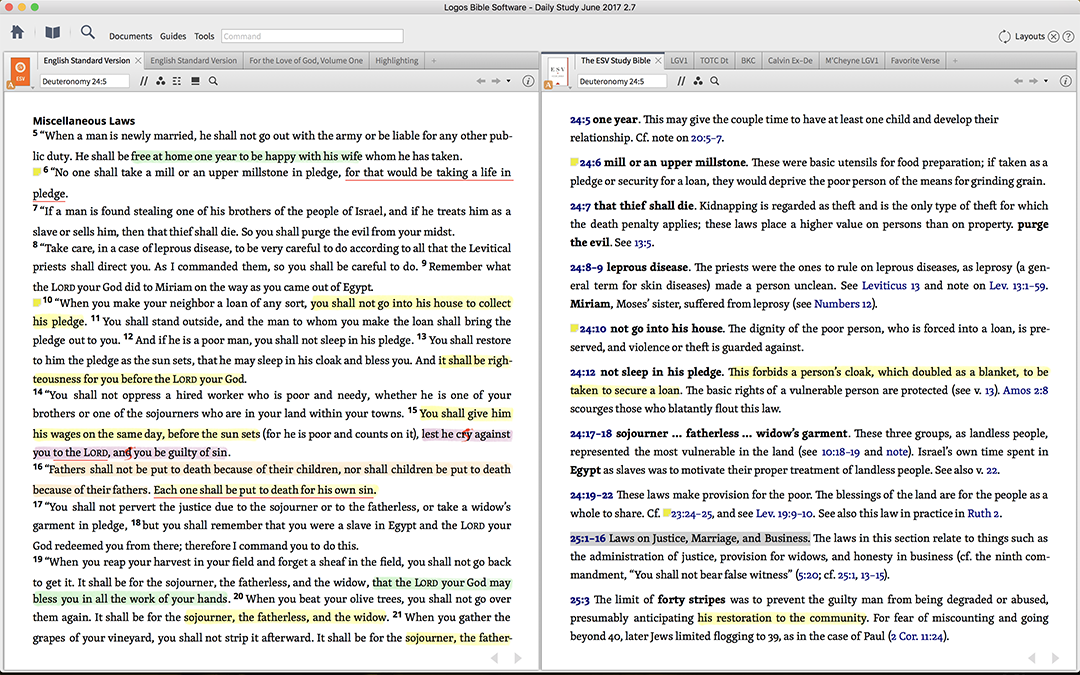Open information icon for ESV panel

[x=528, y=81]
